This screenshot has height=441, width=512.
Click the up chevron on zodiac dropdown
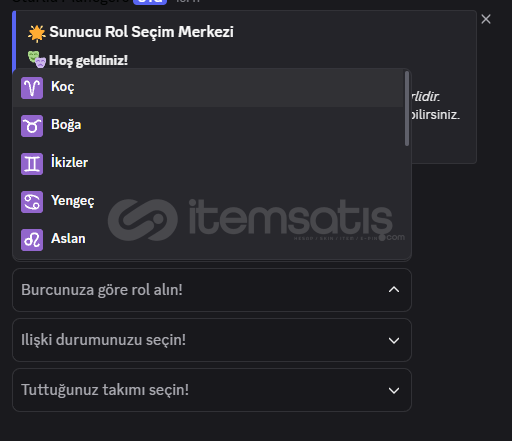(x=394, y=290)
